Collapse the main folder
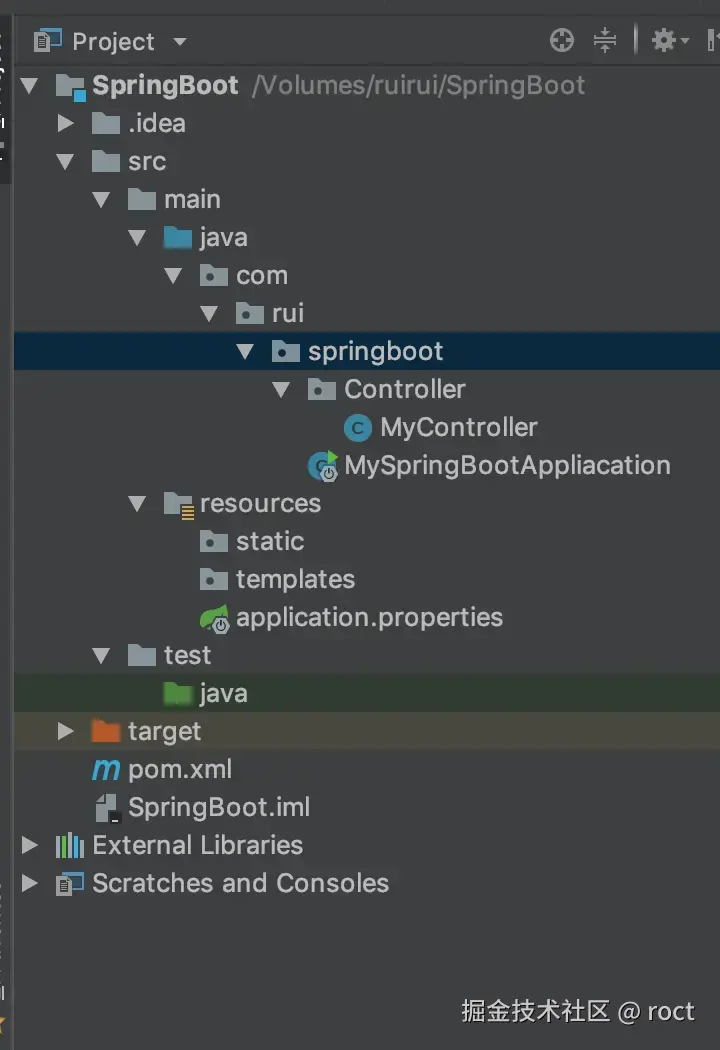Viewport: 720px width, 1050px height. pos(101,200)
